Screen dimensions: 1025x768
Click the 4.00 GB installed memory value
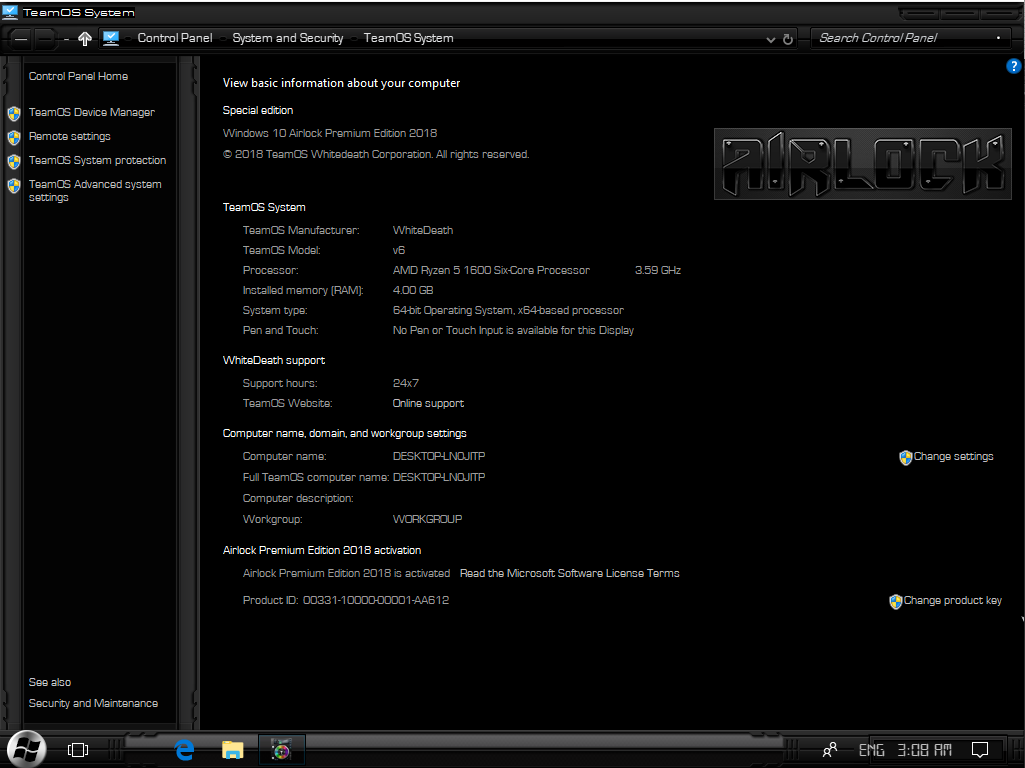click(412, 290)
